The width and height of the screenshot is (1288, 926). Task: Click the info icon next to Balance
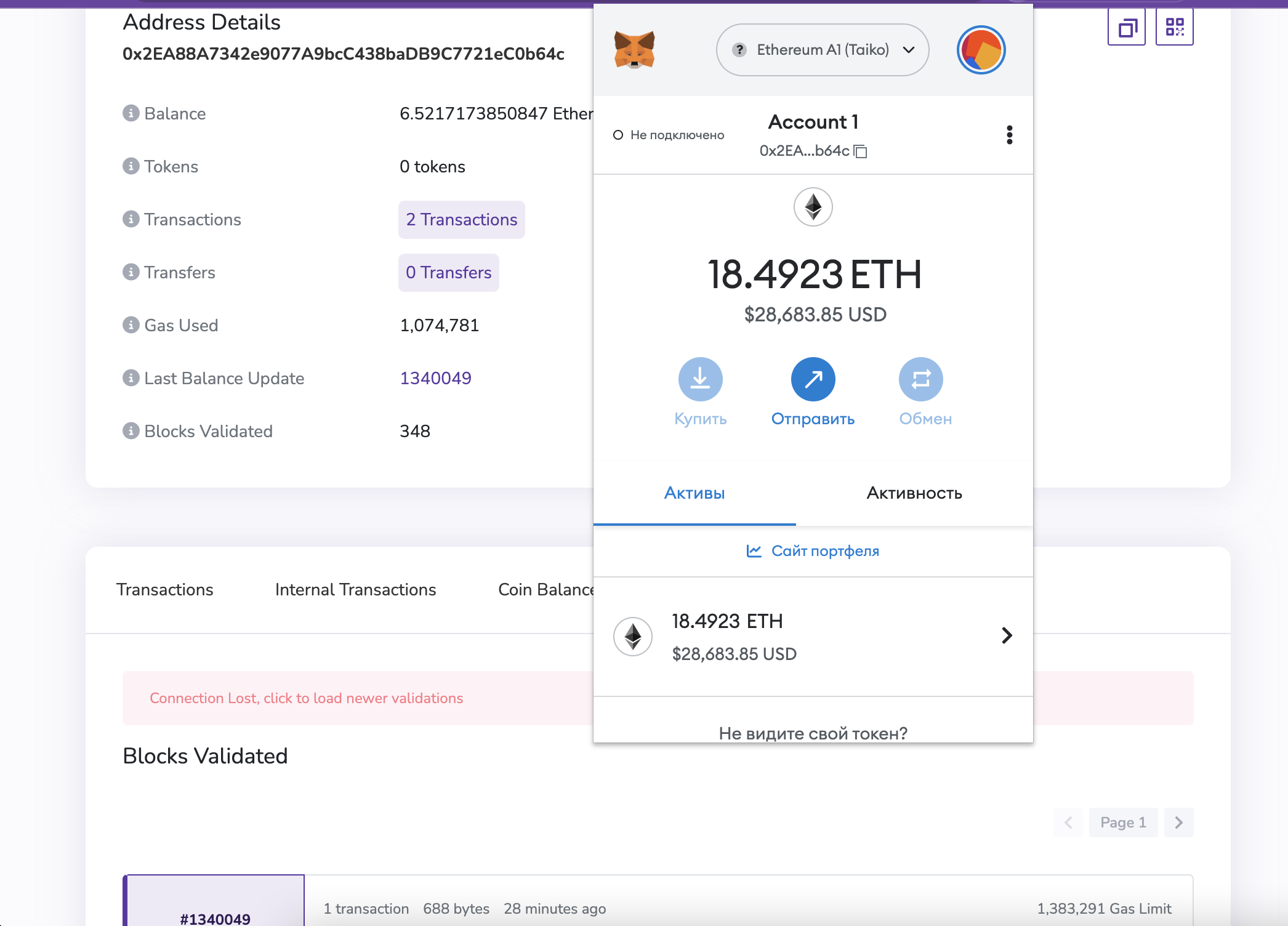[131, 113]
